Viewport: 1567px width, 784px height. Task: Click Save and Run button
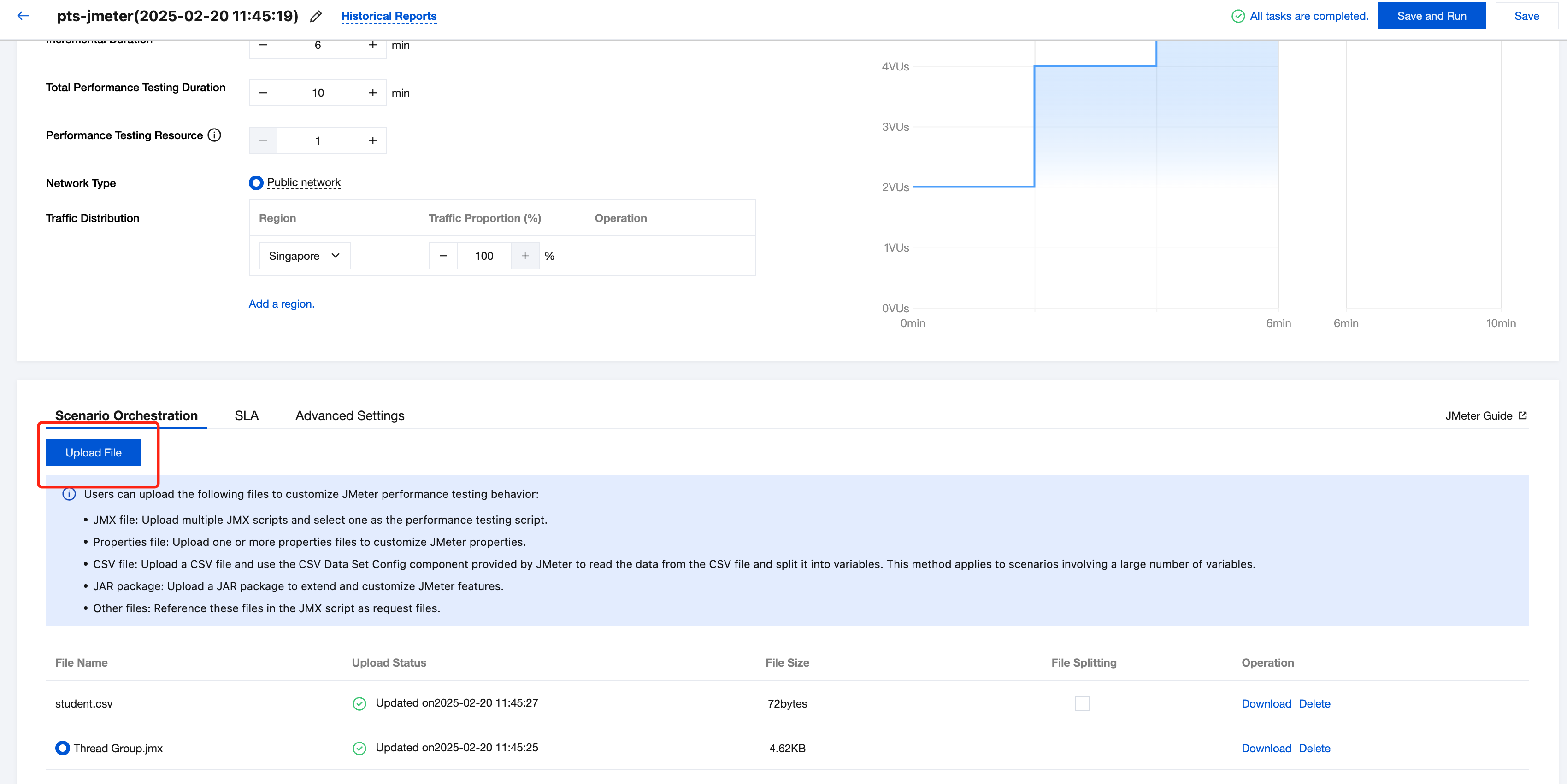pyautogui.click(x=1432, y=16)
